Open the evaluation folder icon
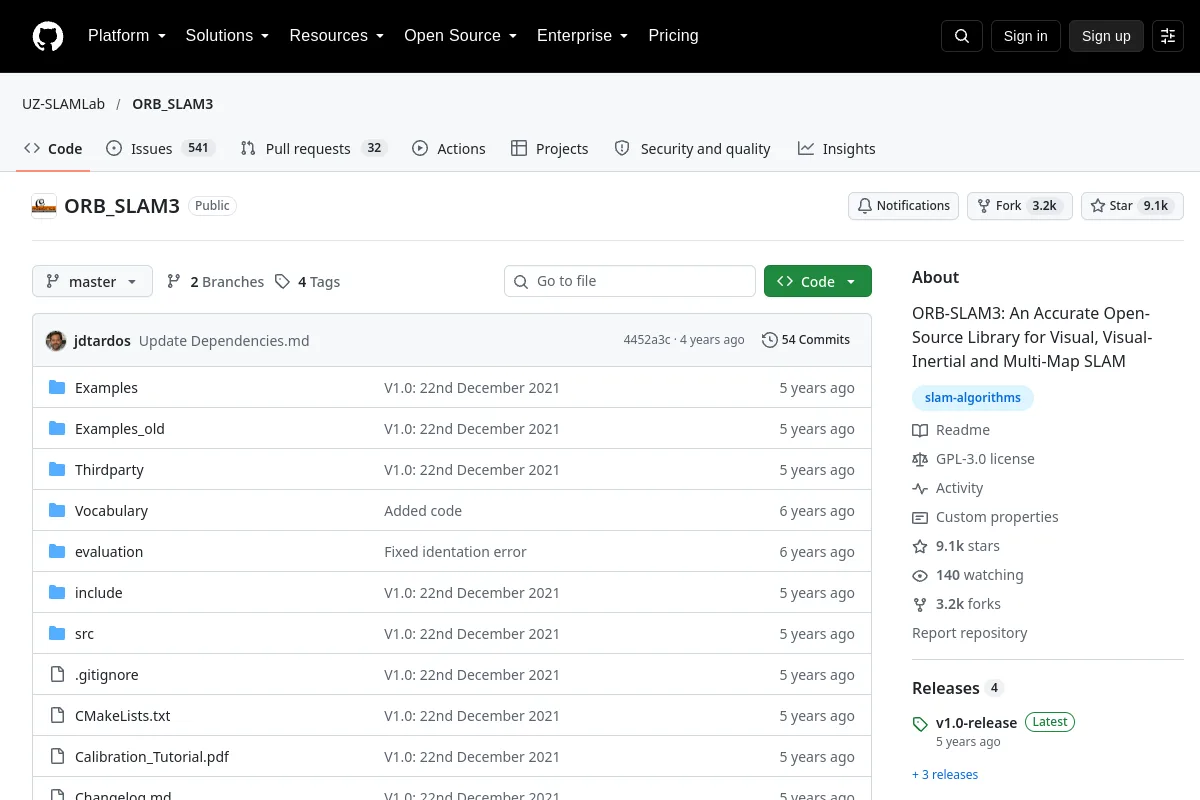Image resolution: width=1200 pixels, height=800 pixels. click(x=57, y=552)
